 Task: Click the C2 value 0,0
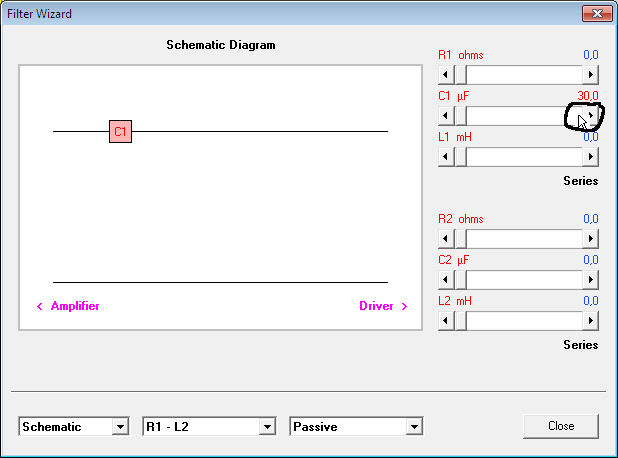pos(591,260)
